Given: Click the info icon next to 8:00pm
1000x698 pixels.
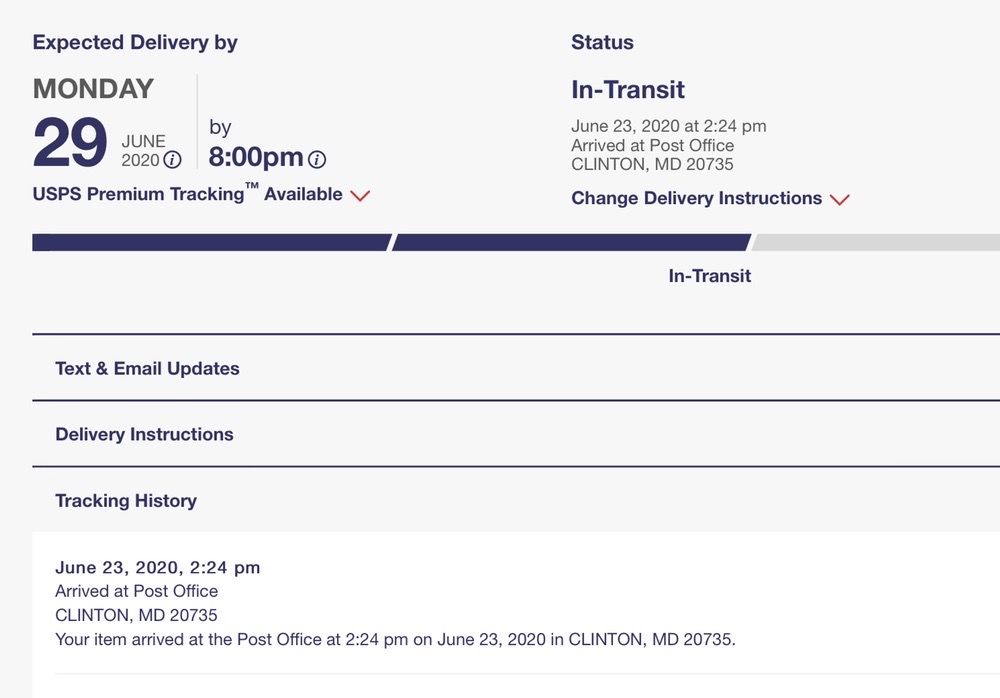Looking at the screenshot, I should click(317, 159).
